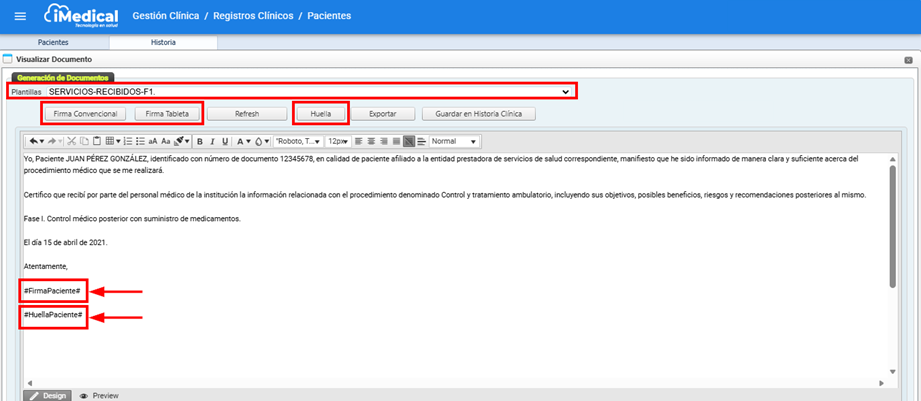
Task: Switch to the Preview mode tab
Action: click(x=99, y=395)
